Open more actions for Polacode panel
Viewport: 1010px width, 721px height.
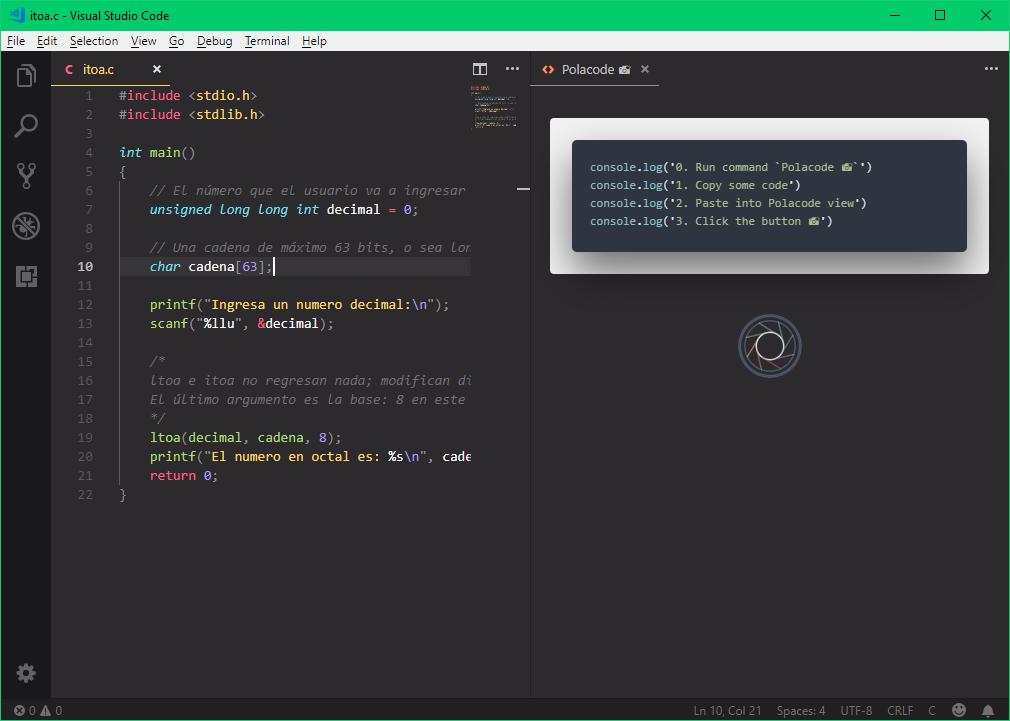pos(991,69)
